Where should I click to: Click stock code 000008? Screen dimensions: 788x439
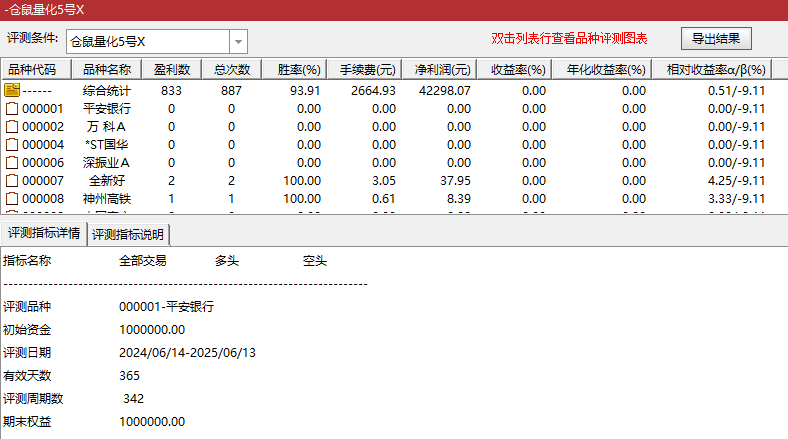43,199
